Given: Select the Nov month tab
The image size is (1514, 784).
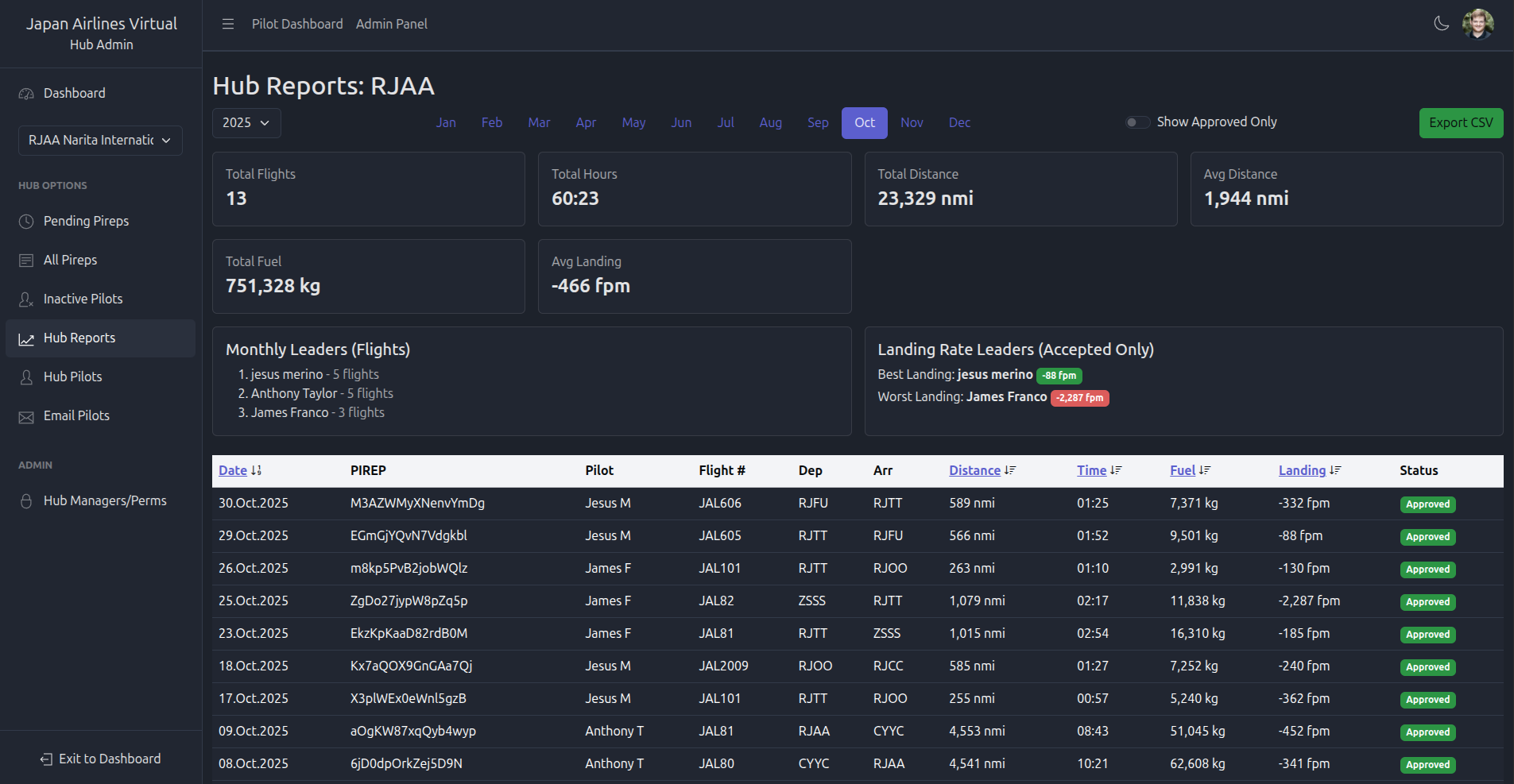Looking at the screenshot, I should point(912,122).
